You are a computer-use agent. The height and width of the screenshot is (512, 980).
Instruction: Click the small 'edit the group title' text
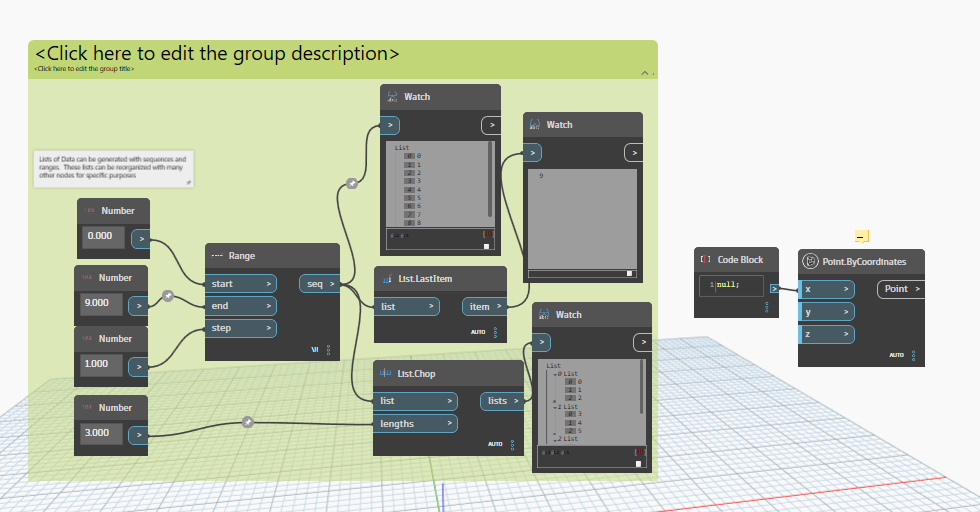[x=84, y=69]
